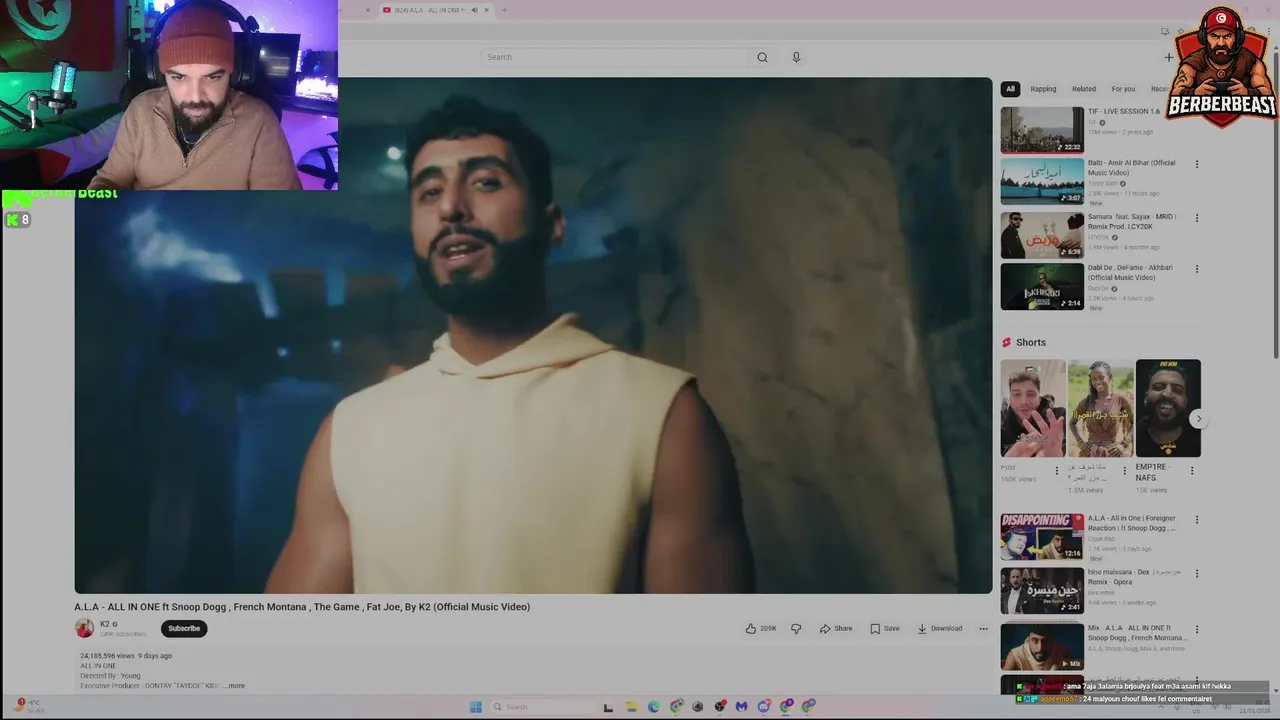Open Mix - A.L.A - ALL IN ONE playlist
1280x720 pixels.
tap(1042, 647)
